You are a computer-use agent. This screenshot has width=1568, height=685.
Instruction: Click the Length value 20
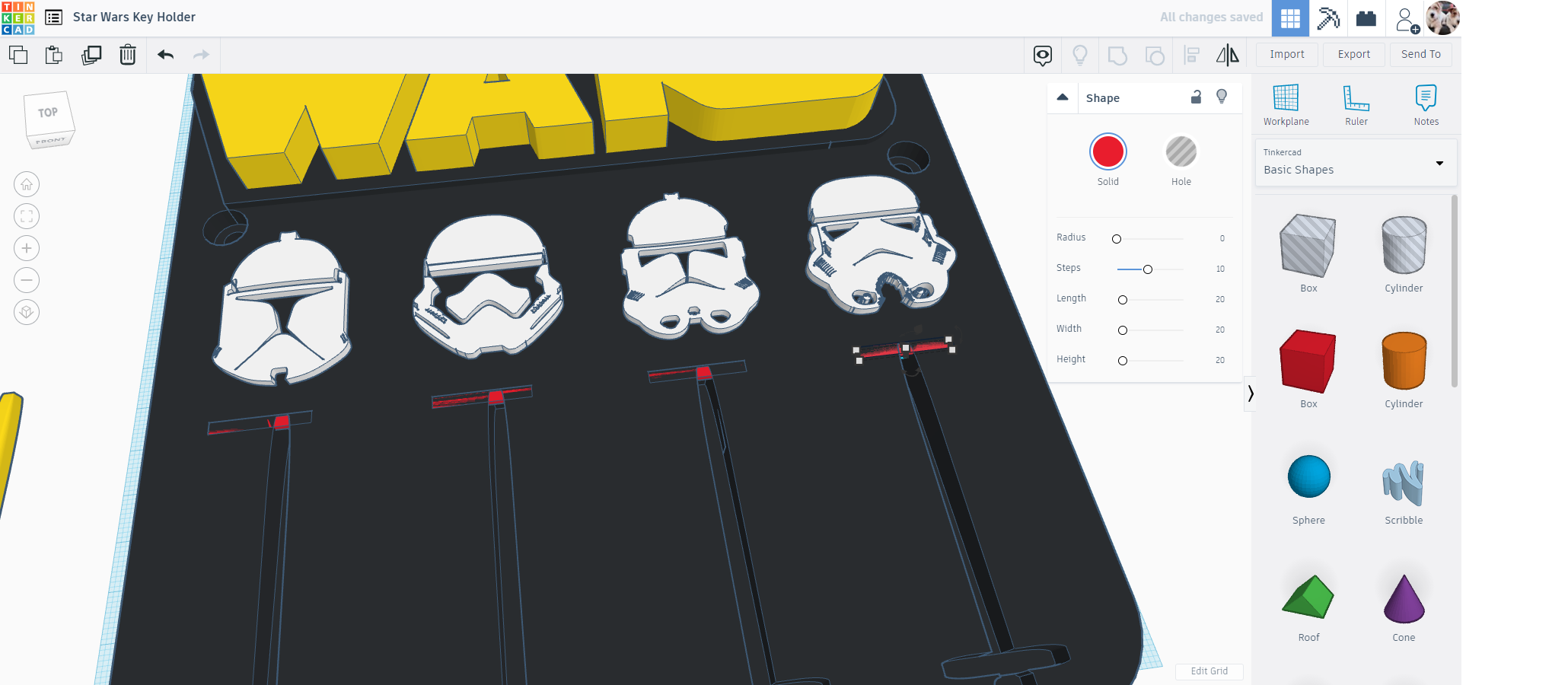click(1220, 299)
